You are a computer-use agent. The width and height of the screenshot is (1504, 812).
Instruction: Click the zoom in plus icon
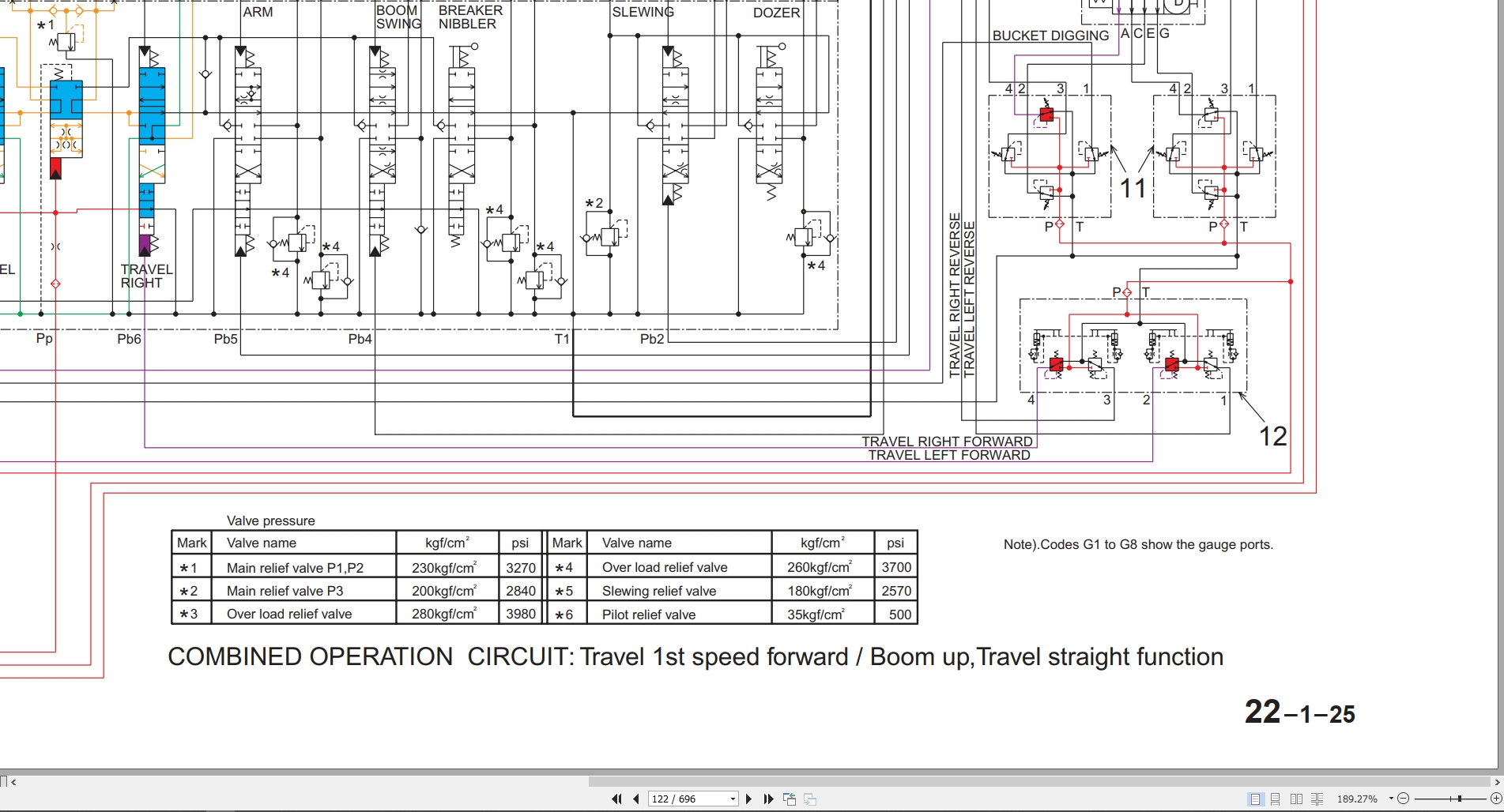(x=1495, y=799)
